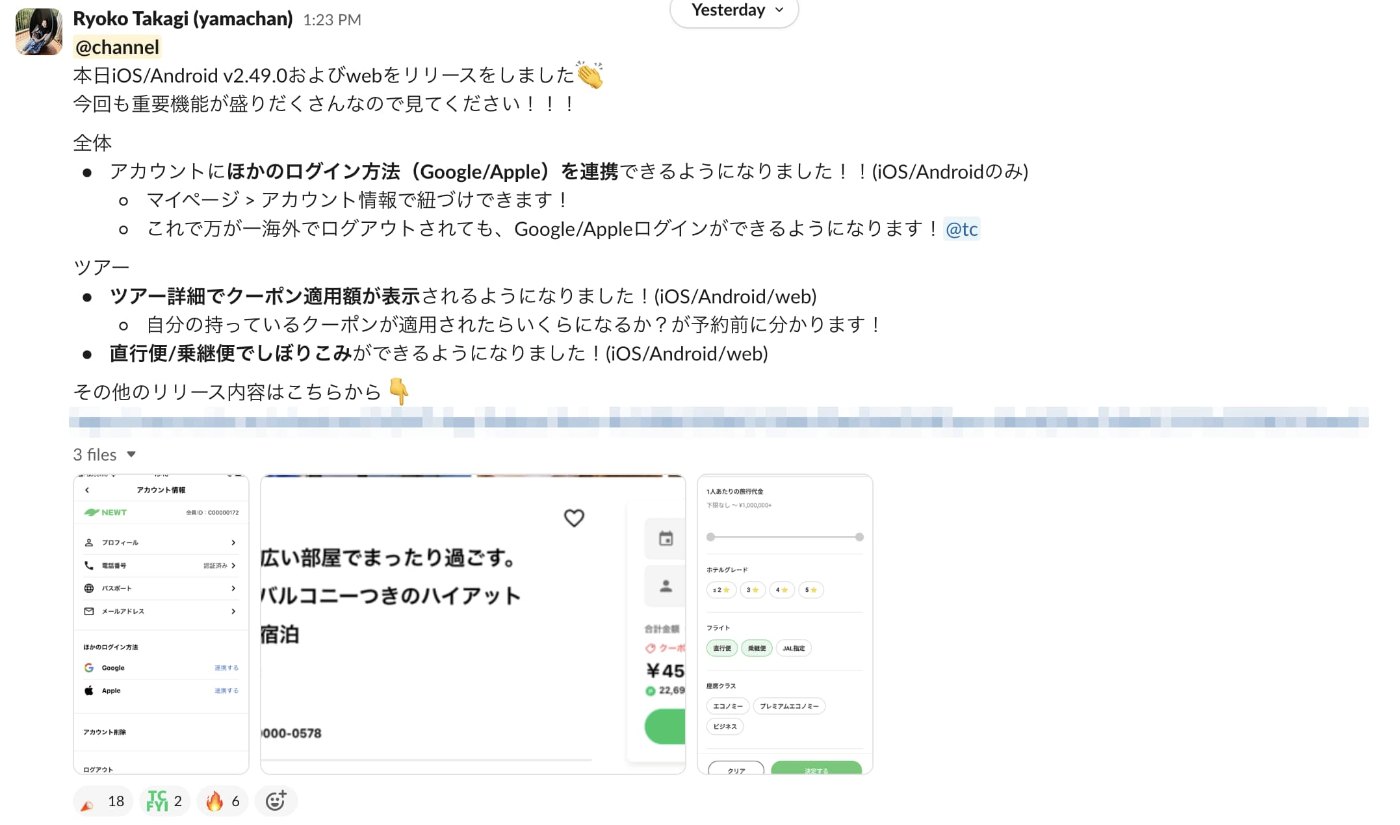
Task: Click the Google logo icon in account screenshot
Action: [x=89, y=668]
